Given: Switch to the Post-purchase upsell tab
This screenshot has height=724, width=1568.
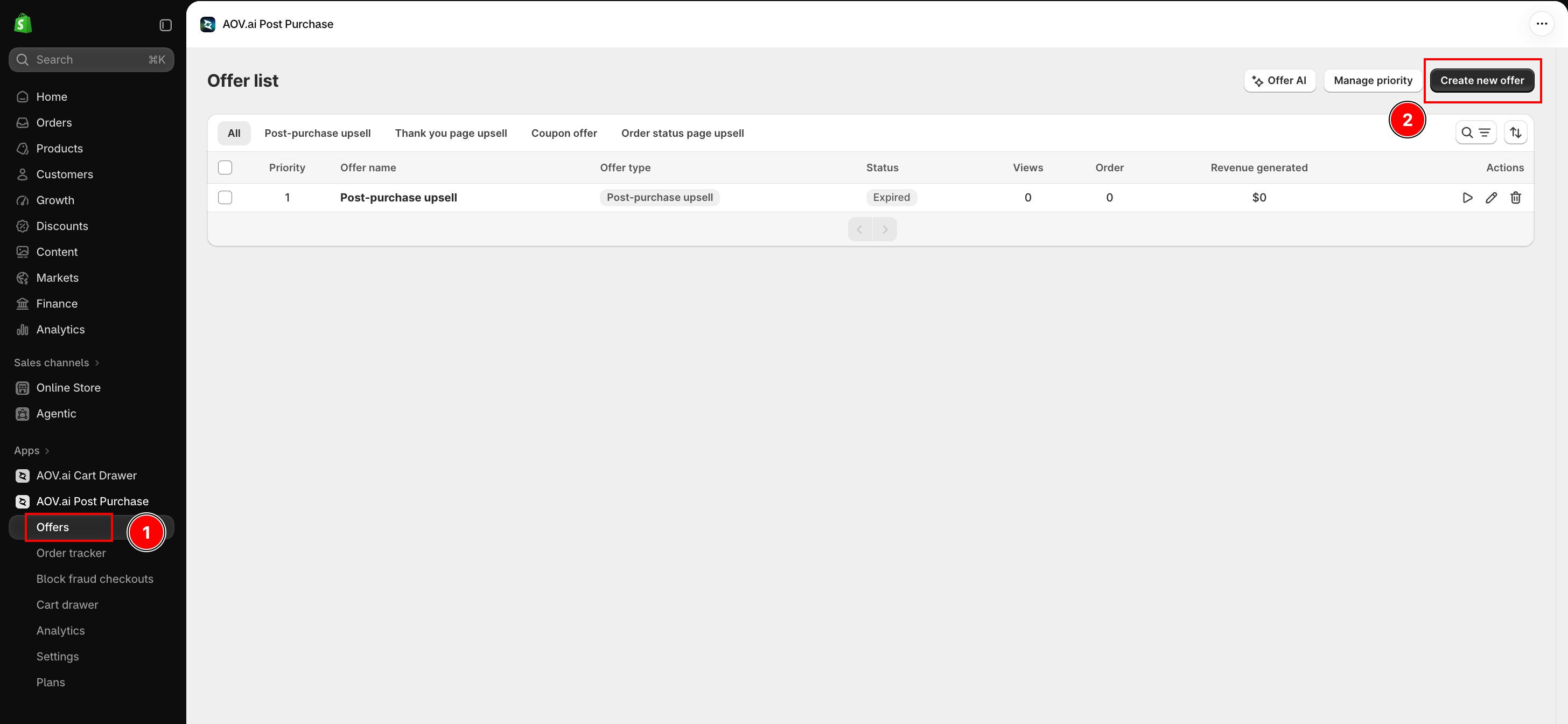Looking at the screenshot, I should click(x=317, y=134).
